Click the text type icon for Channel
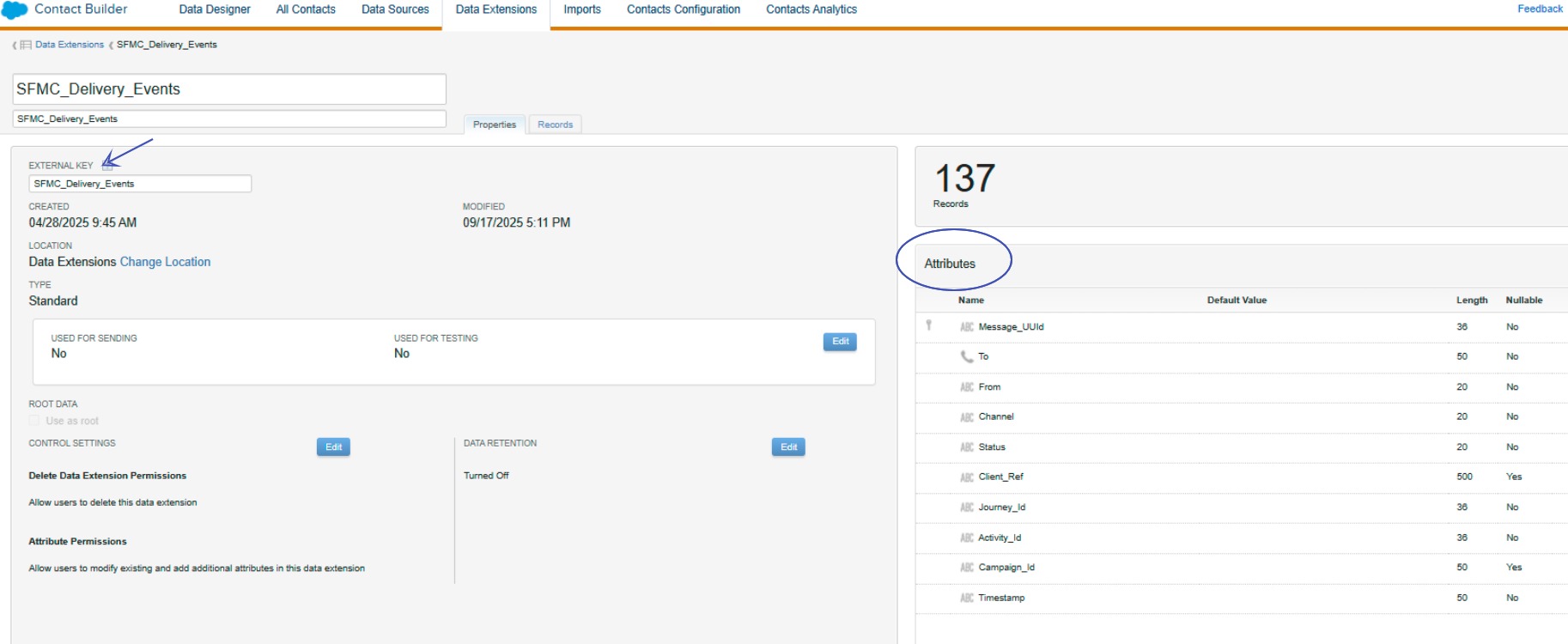Viewport: 1568px width, 644px height. point(967,417)
